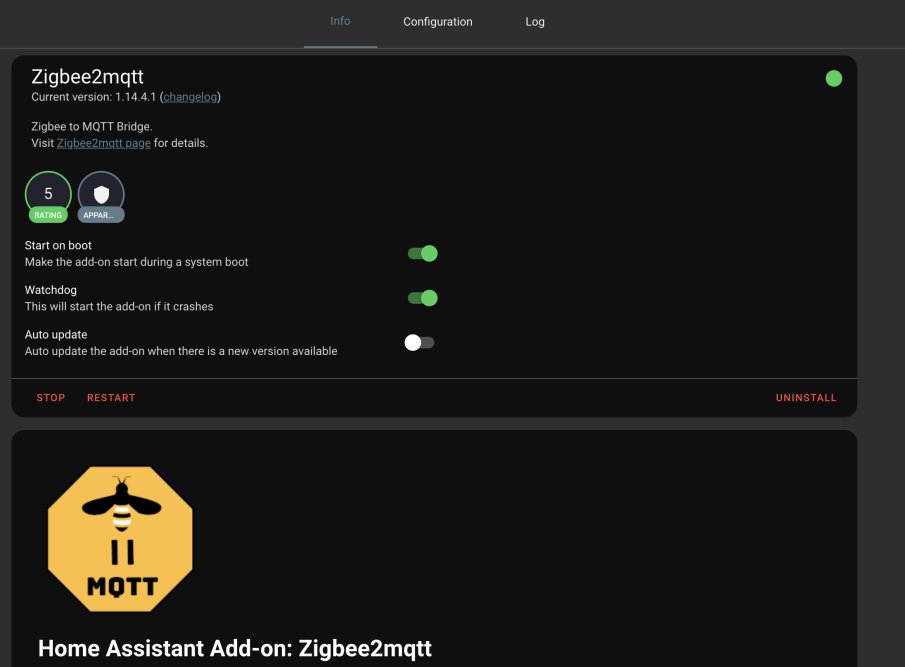Turn off the Watchdog toggle

(422, 298)
